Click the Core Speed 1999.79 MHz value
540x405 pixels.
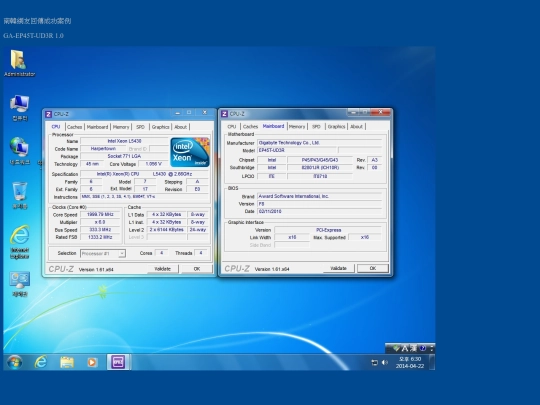[x=100, y=215]
